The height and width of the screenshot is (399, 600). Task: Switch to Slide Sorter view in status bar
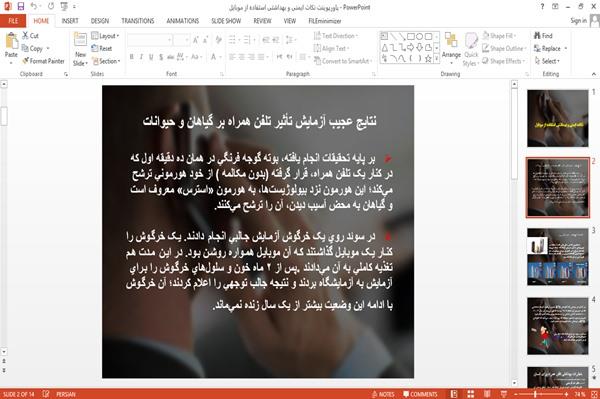[471, 394]
